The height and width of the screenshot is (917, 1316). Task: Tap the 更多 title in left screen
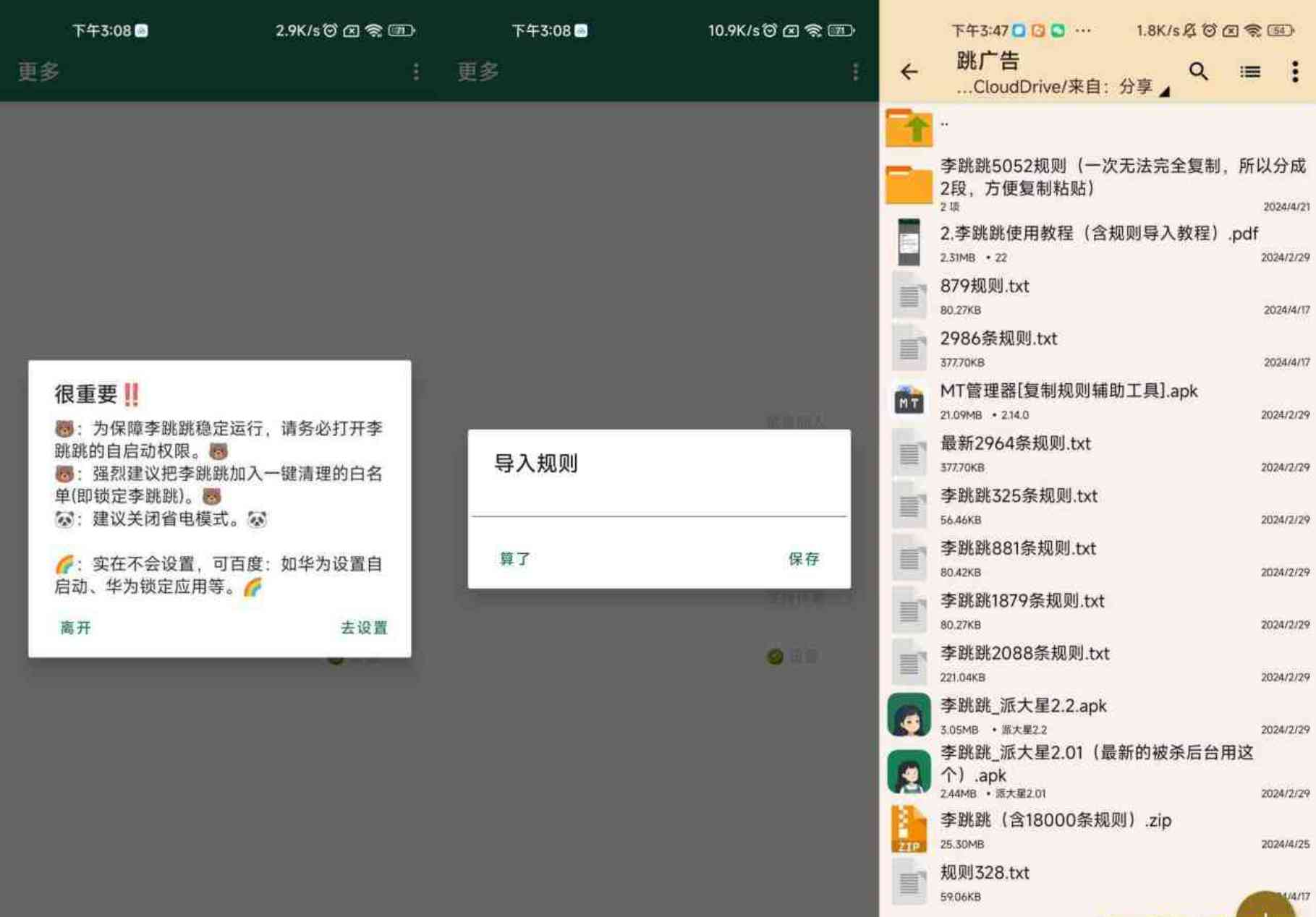coord(38,71)
